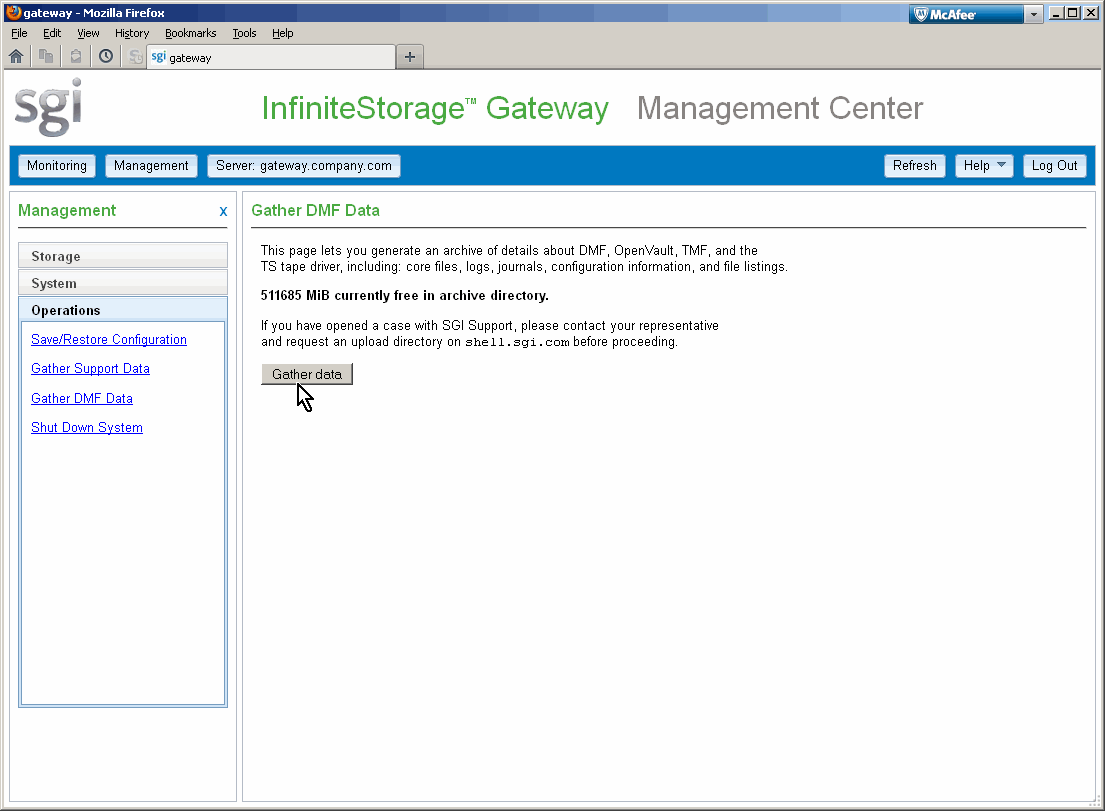Click the SGI logo
The width and height of the screenshot is (1105, 811).
pos(49,107)
